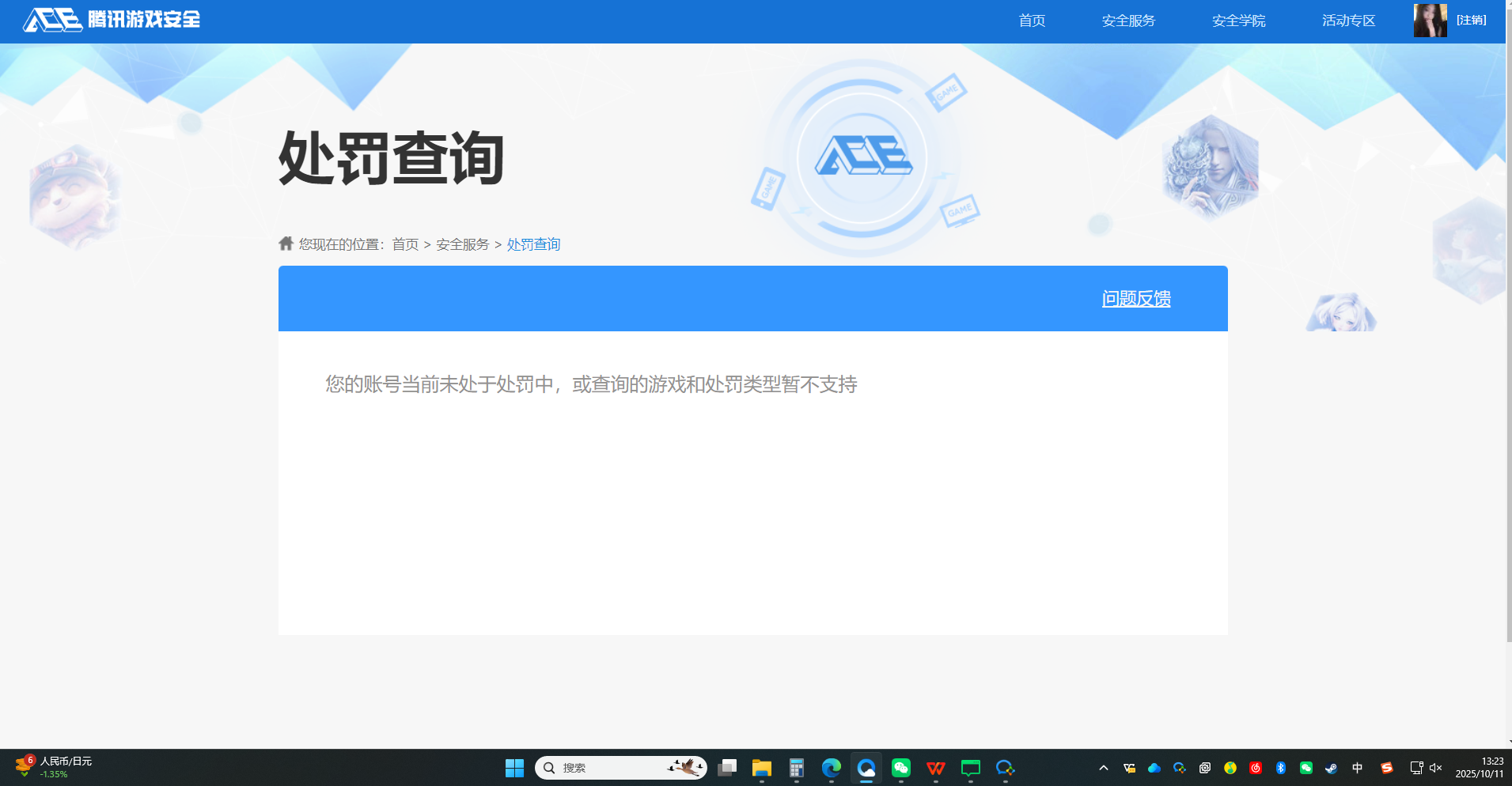The image size is (1512, 786).
Task: Click the user avatar in the header
Action: (1431, 20)
